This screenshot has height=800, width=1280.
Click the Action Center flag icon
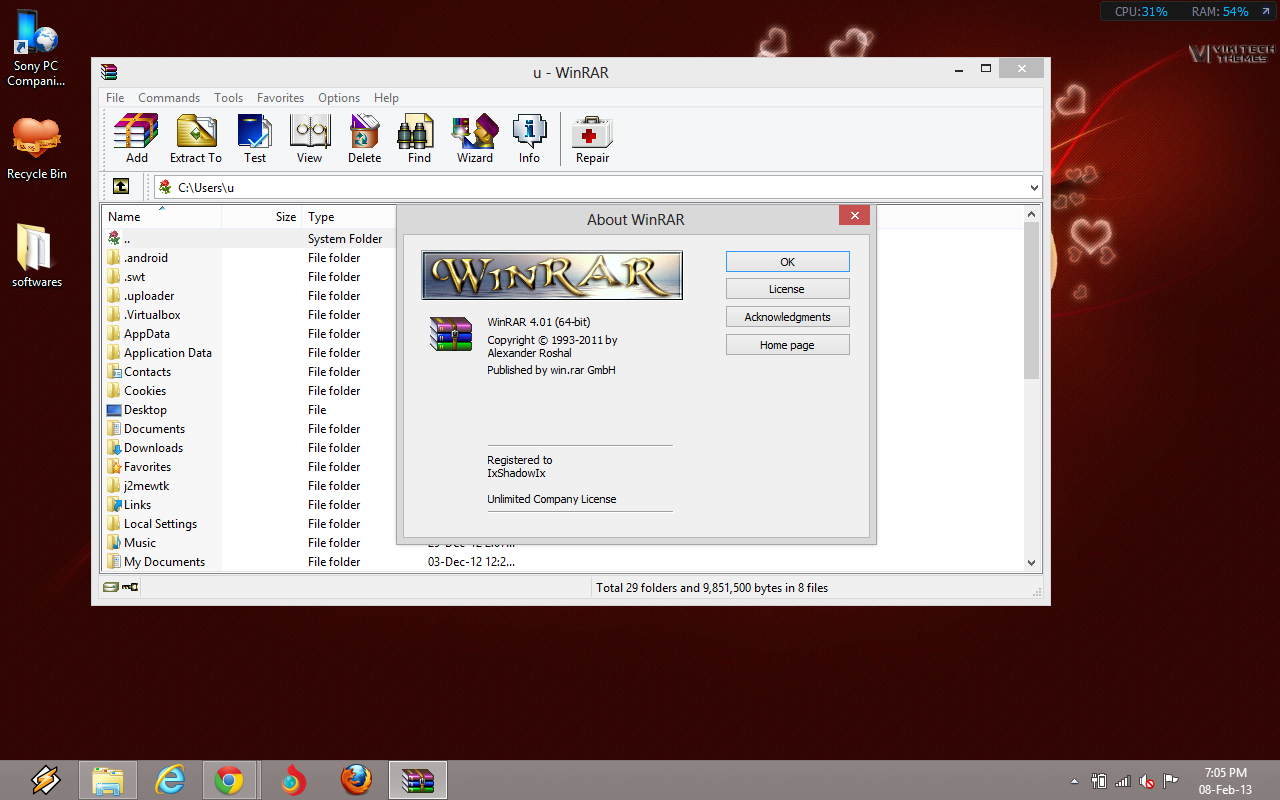point(1171,781)
